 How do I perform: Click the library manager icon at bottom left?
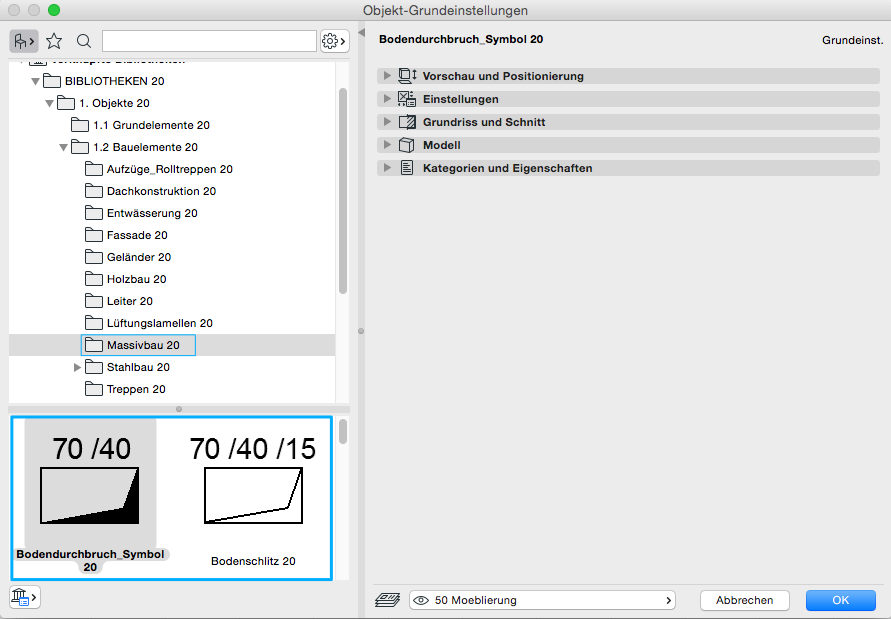[23, 597]
